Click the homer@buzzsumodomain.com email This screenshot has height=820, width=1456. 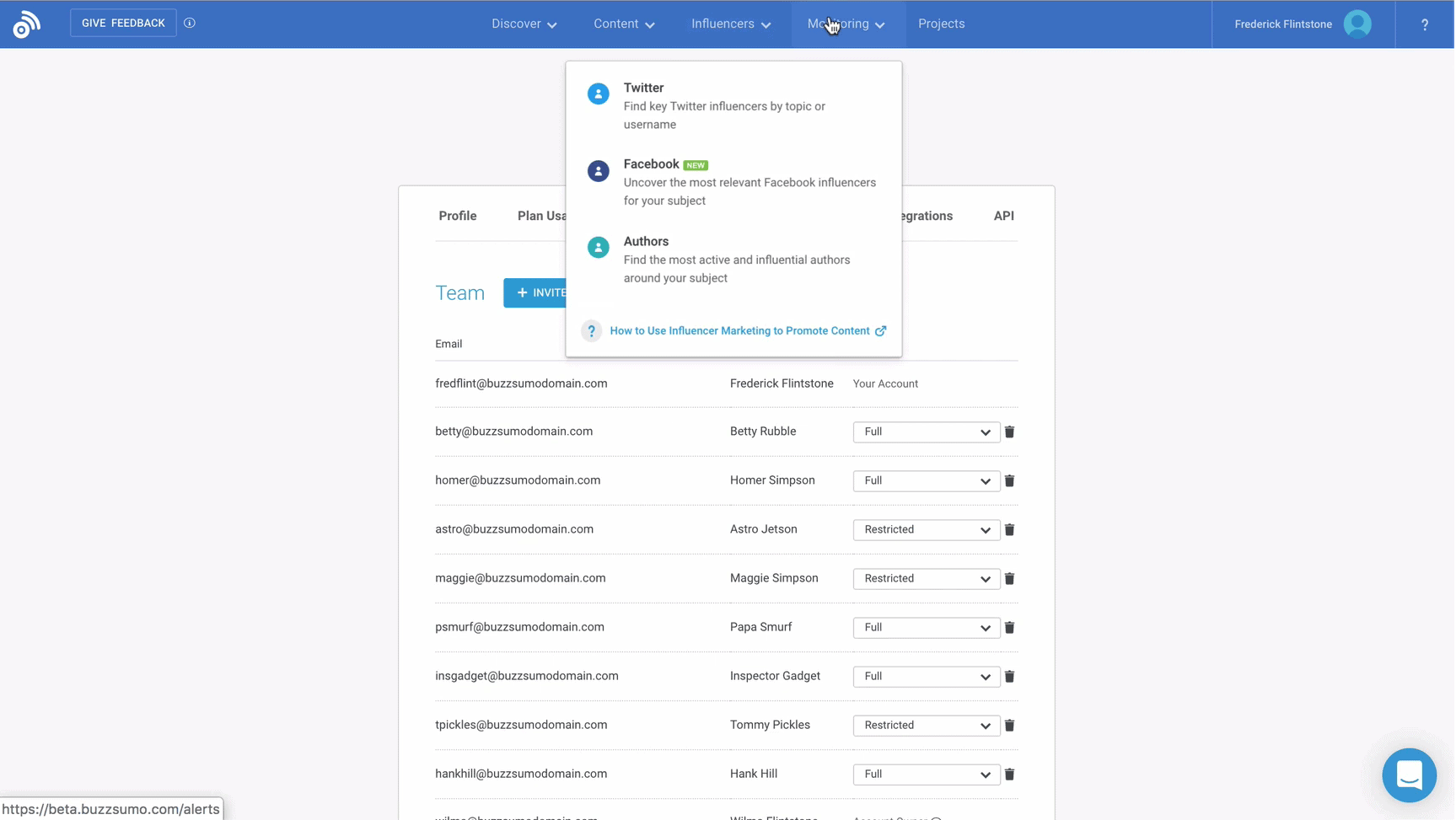pos(518,480)
